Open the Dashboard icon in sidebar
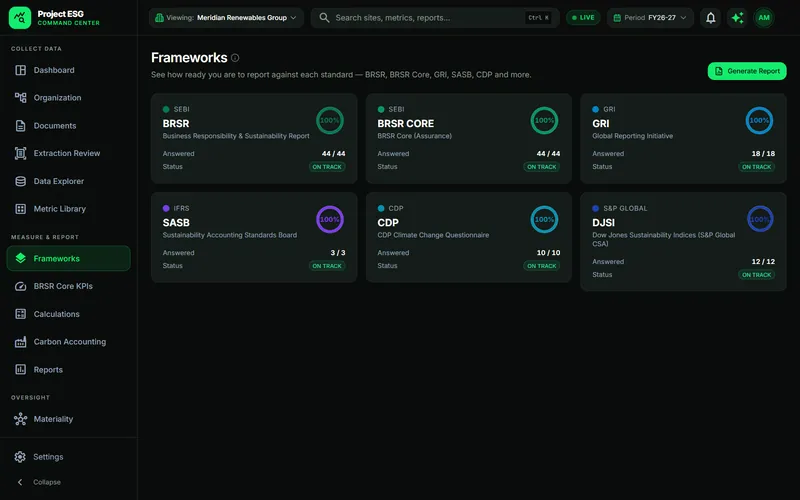Viewport: 800px width, 500px height. point(20,70)
